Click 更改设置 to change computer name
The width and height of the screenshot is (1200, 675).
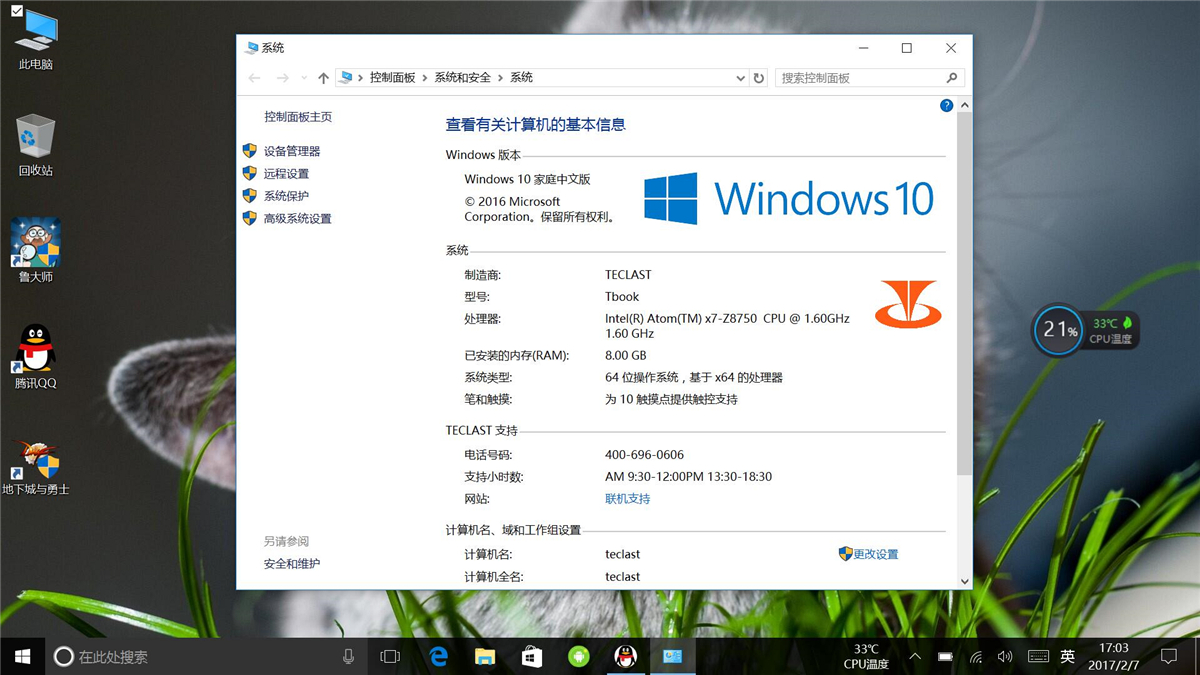(877, 554)
